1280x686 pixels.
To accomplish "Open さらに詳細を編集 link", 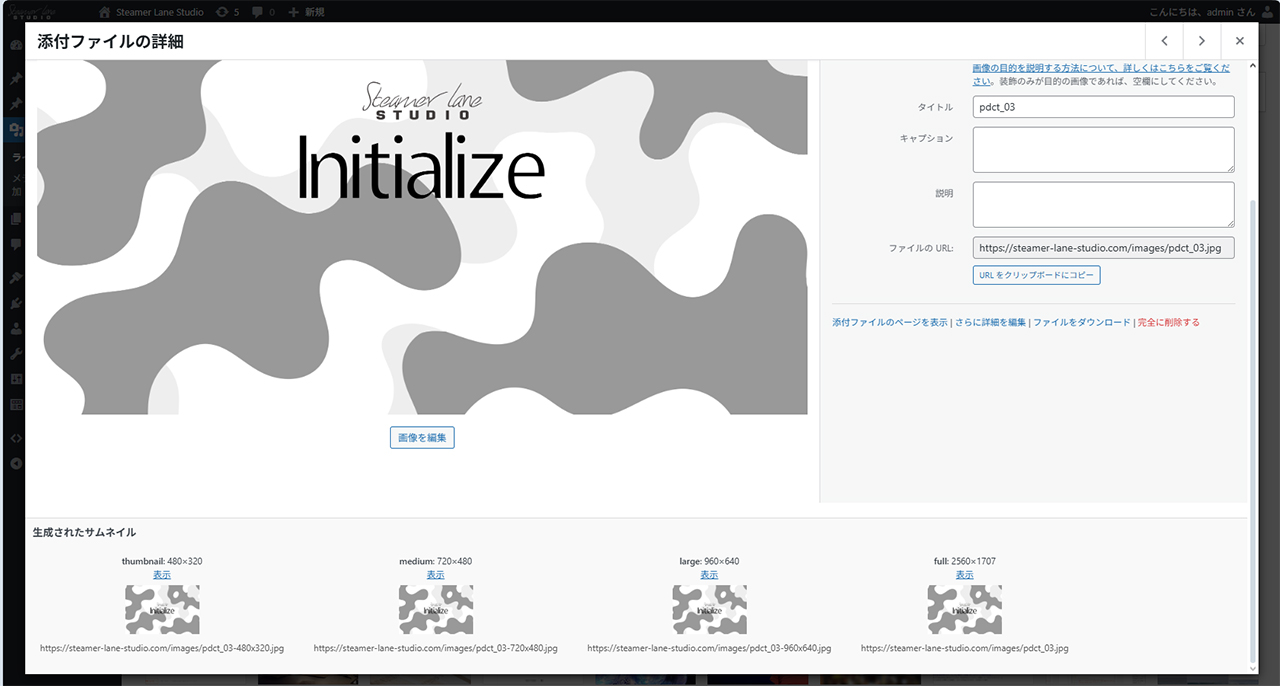I will pos(990,323).
